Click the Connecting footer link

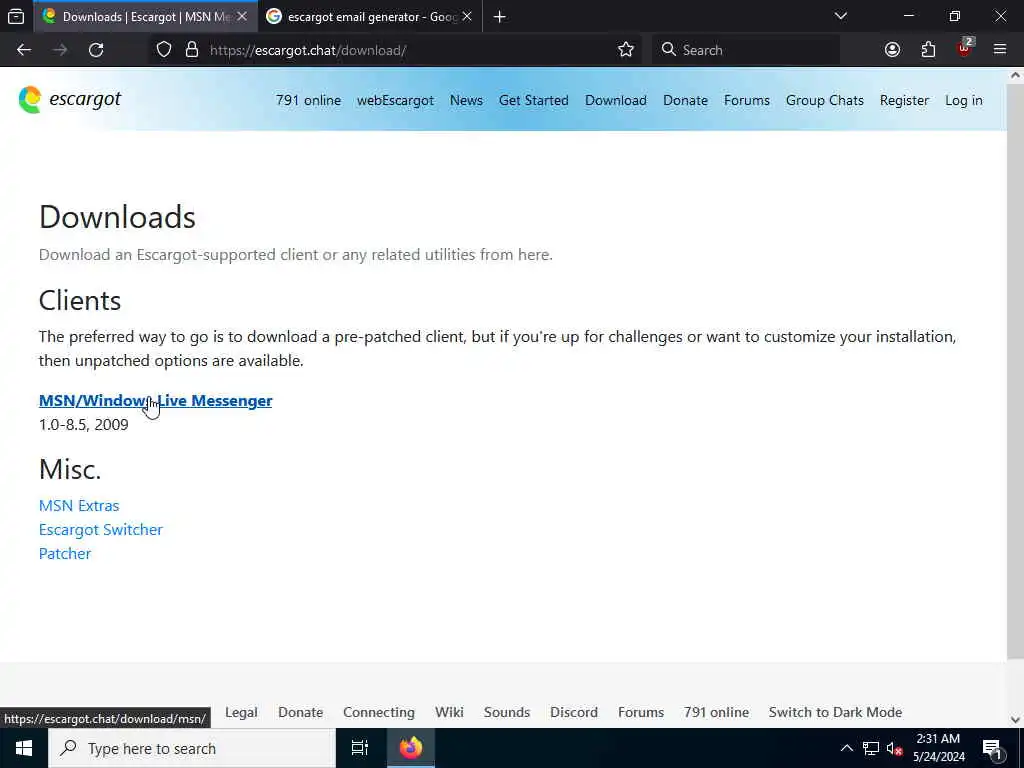pos(379,712)
